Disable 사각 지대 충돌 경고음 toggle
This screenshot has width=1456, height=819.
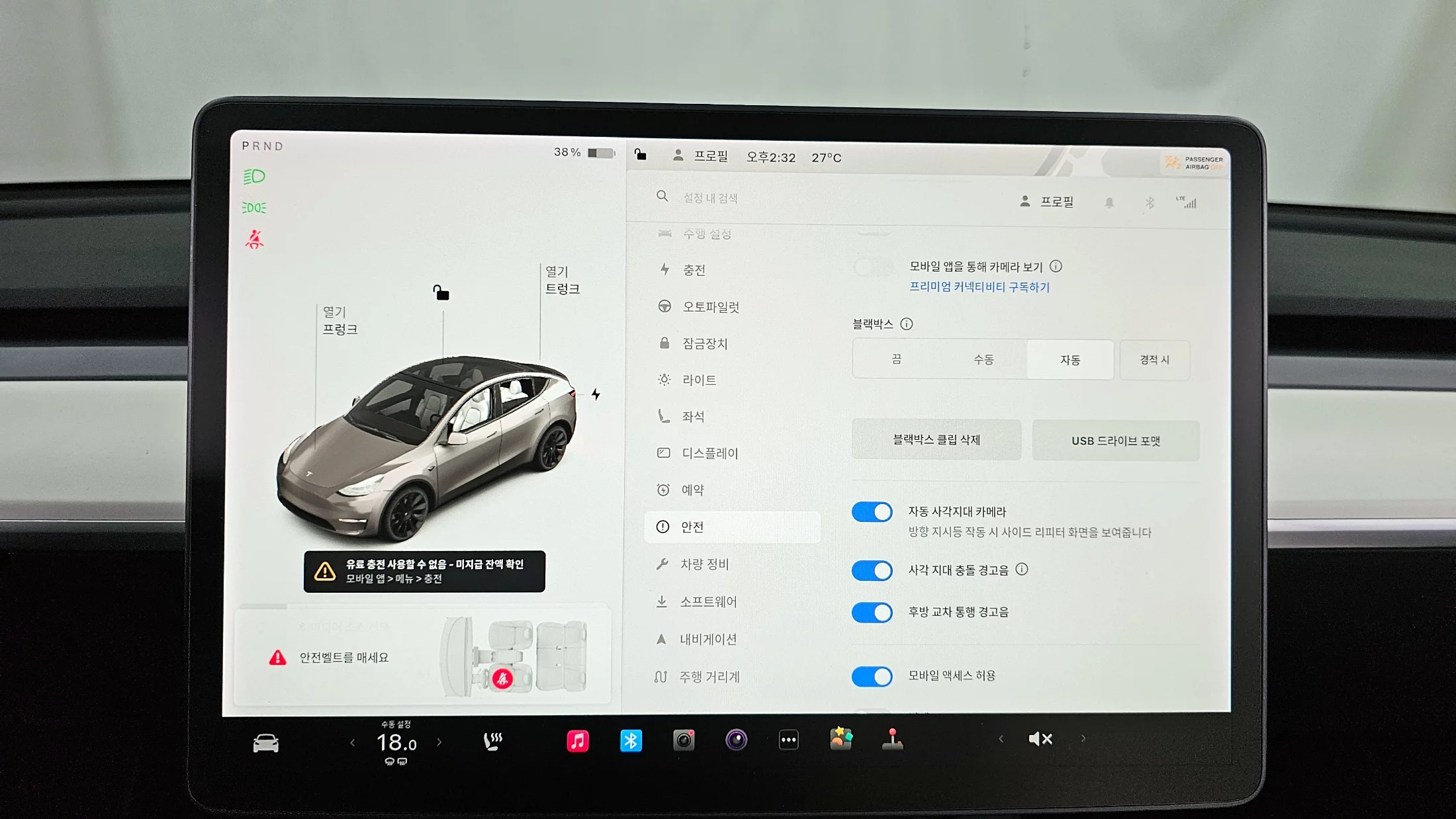872,570
